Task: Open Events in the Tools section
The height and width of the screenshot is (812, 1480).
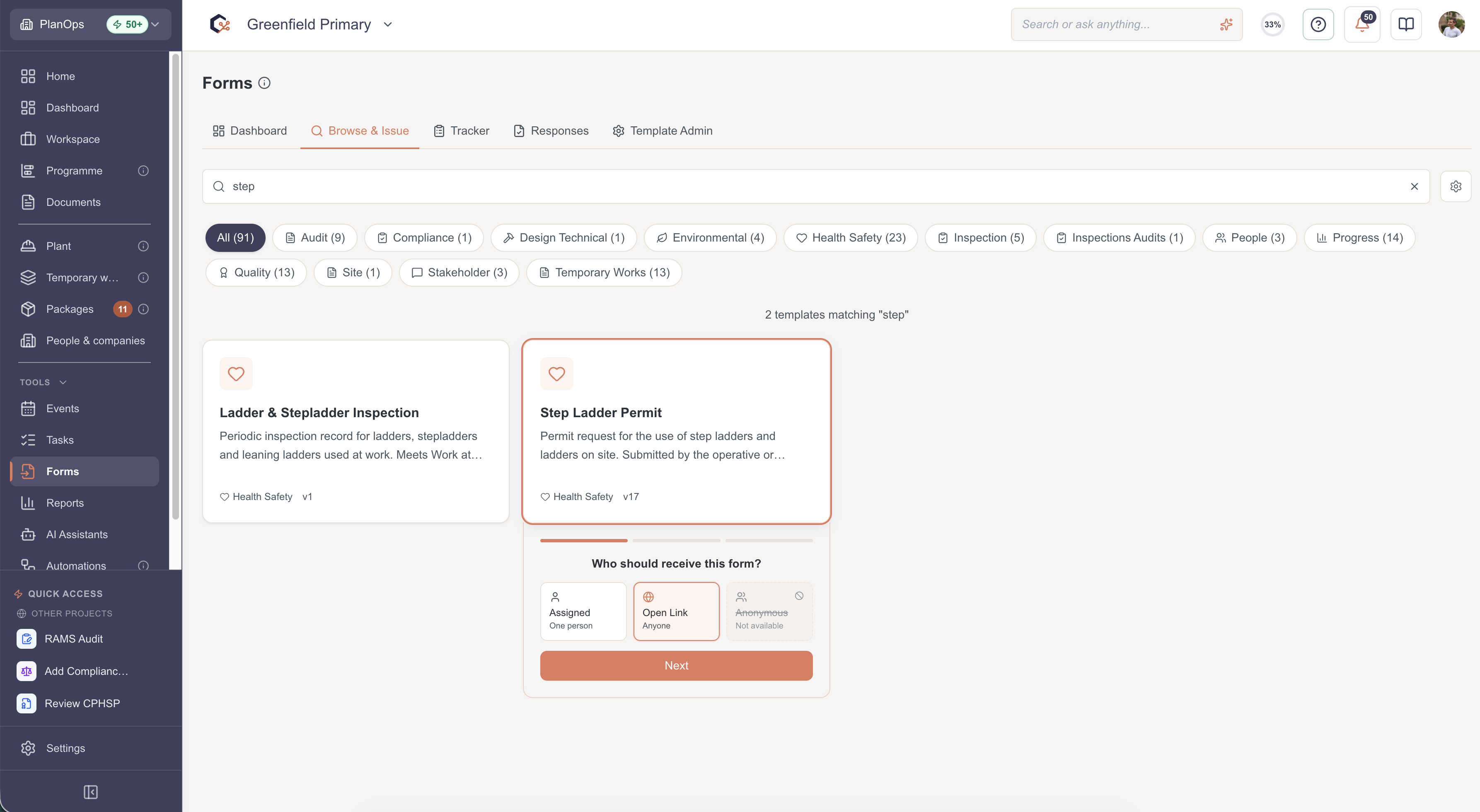Action: (85, 408)
